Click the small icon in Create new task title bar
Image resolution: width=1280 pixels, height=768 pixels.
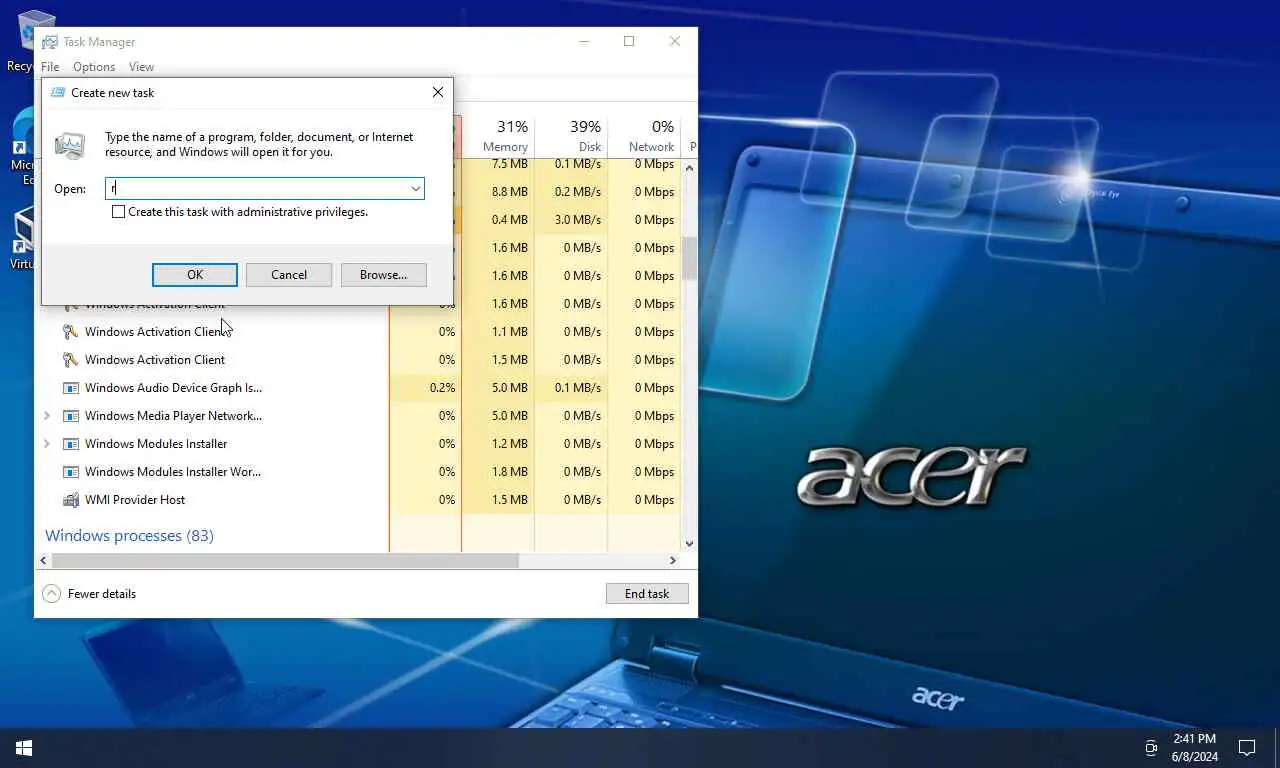[58, 92]
